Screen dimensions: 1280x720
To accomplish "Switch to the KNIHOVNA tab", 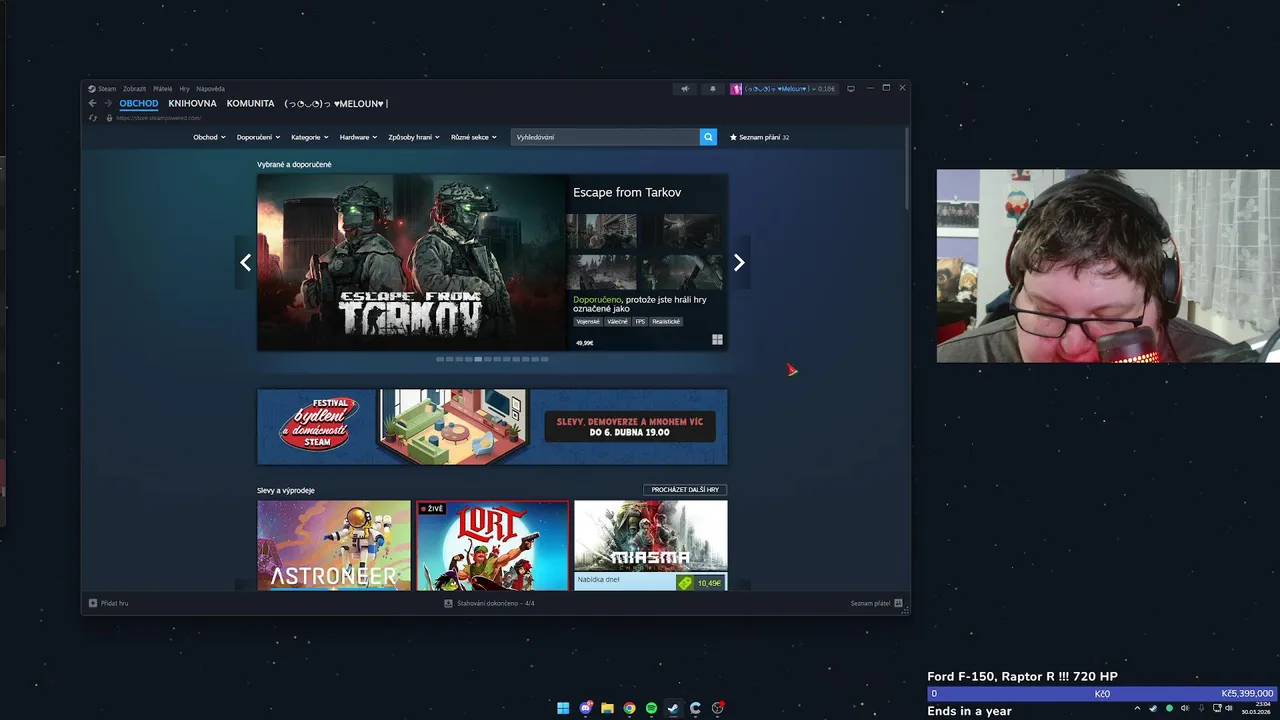I will click(x=192, y=103).
